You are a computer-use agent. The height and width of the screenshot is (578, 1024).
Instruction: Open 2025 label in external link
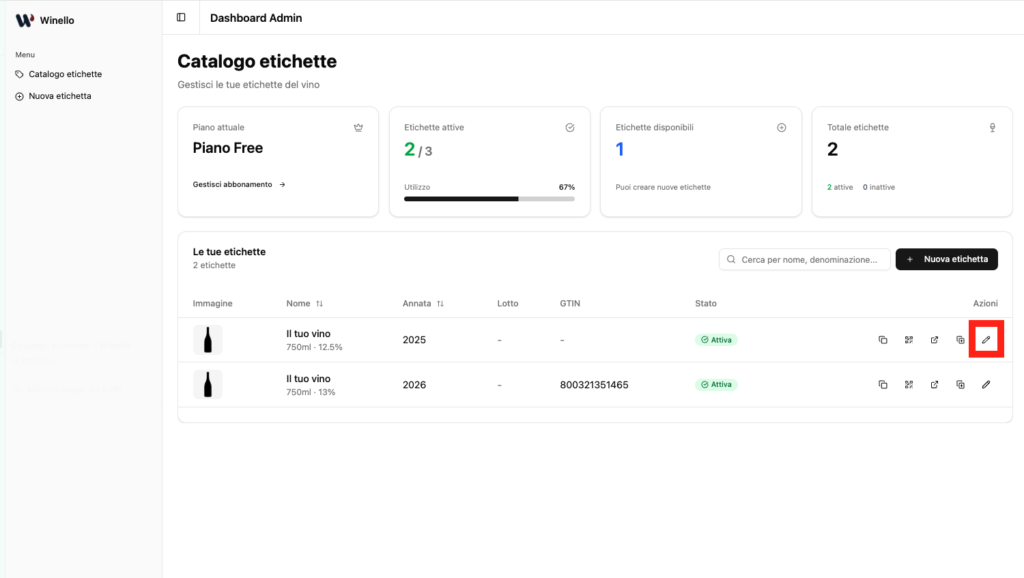coord(934,340)
